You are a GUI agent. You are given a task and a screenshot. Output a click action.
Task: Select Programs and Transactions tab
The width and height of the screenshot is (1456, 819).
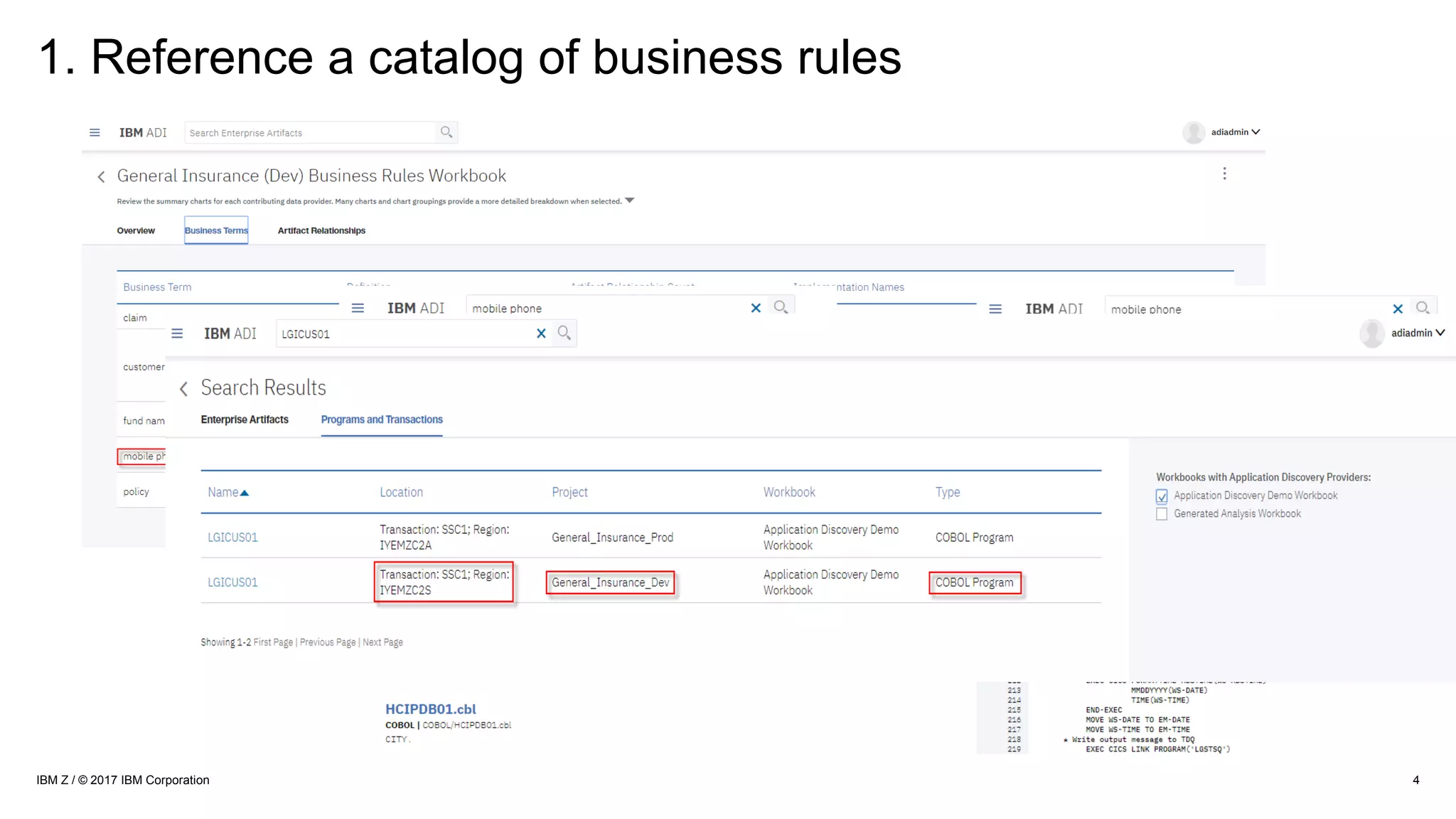point(382,419)
